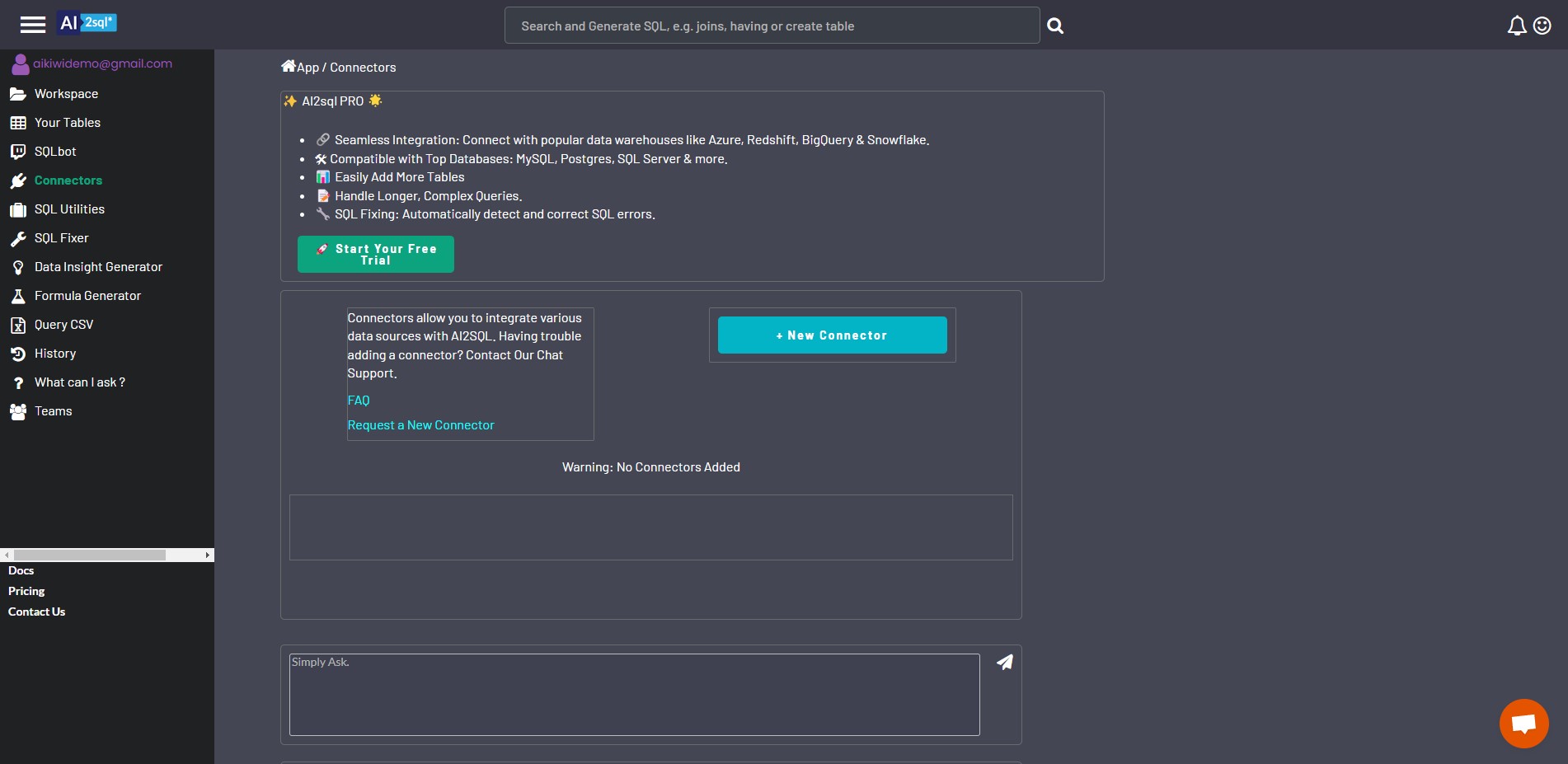Open Workspace in the sidebar

pos(66,94)
